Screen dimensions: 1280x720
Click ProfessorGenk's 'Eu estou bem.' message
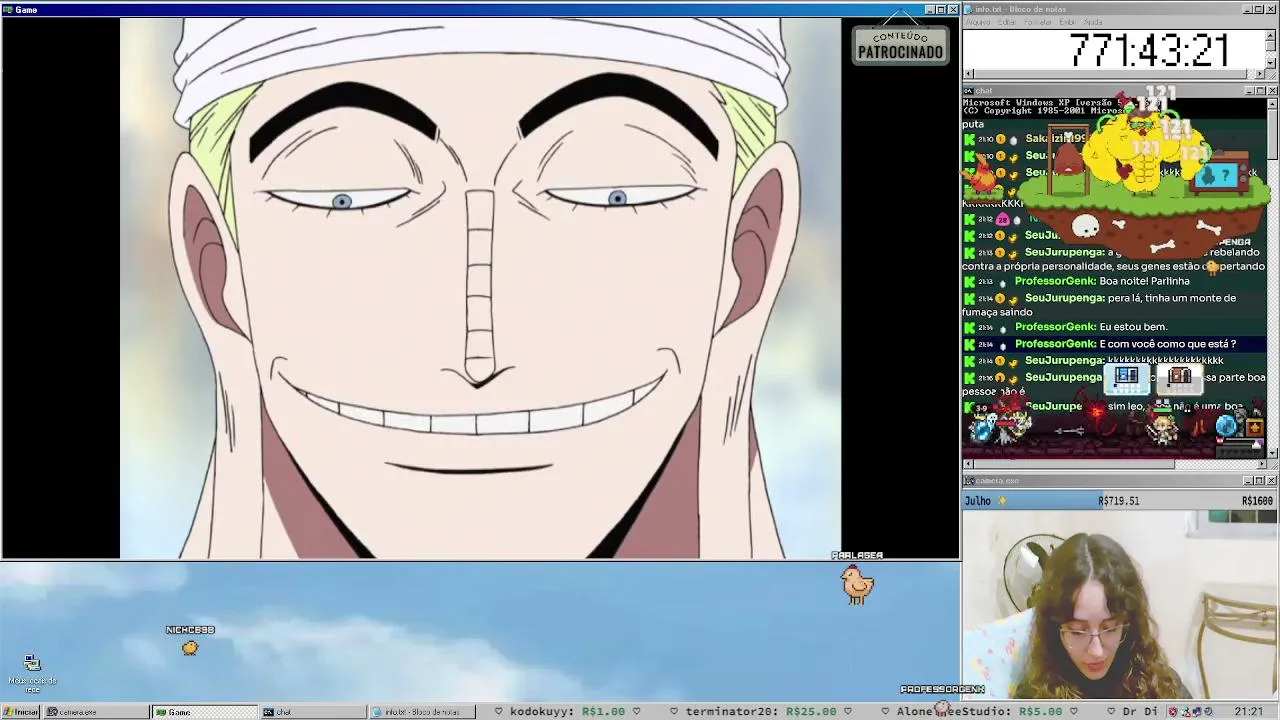[1091, 327]
